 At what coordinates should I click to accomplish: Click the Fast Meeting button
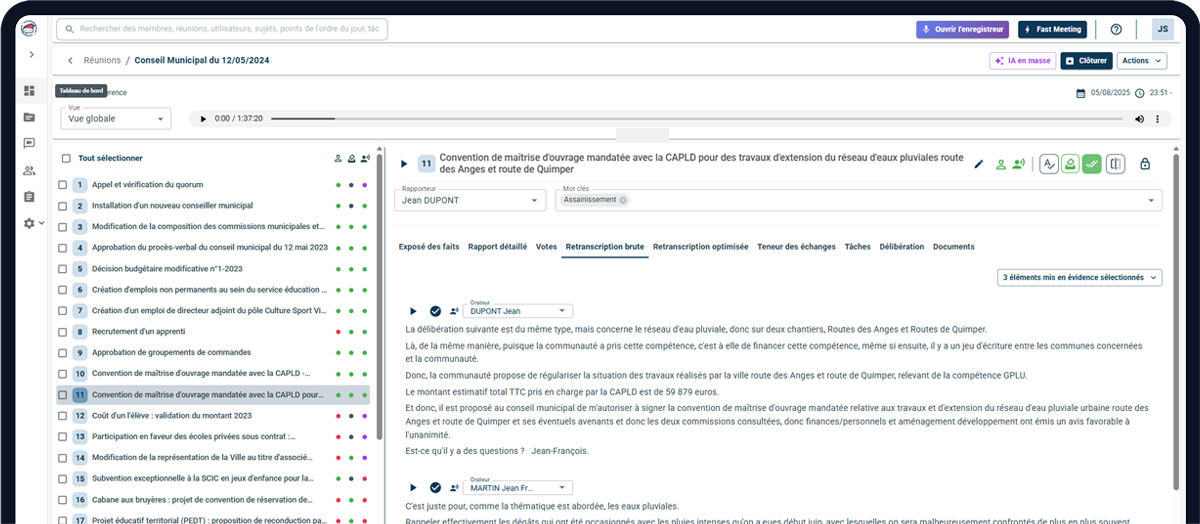[x=1052, y=30]
